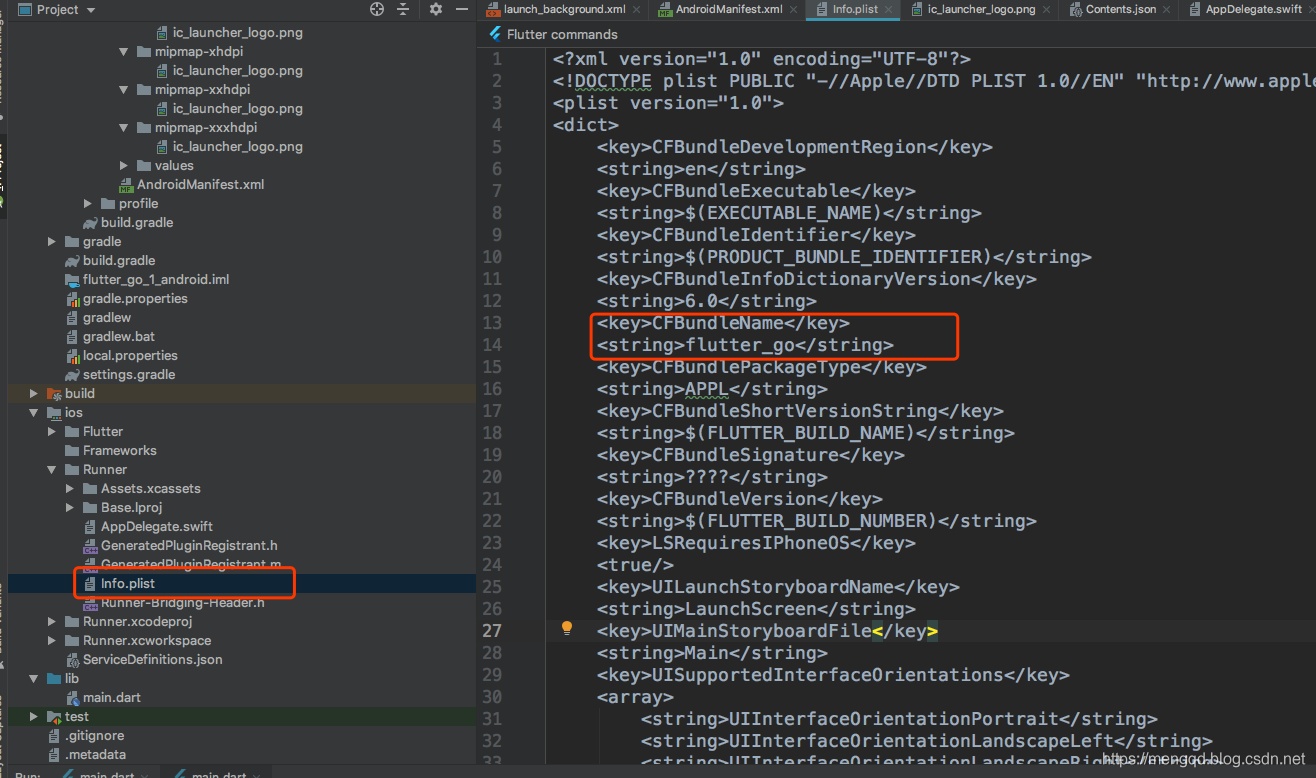
Task: Click the Dart file icon of main.dart in lib
Action: tap(72, 698)
